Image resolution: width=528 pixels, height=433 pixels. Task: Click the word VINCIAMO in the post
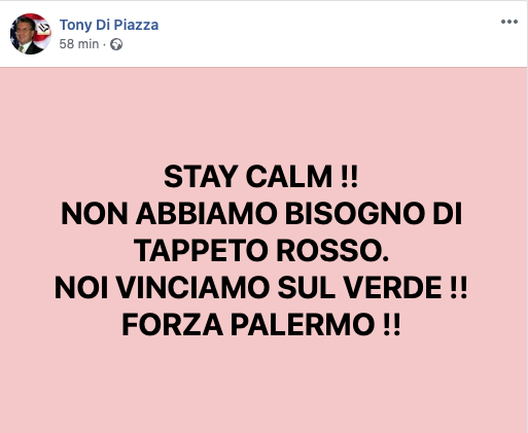point(193,288)
